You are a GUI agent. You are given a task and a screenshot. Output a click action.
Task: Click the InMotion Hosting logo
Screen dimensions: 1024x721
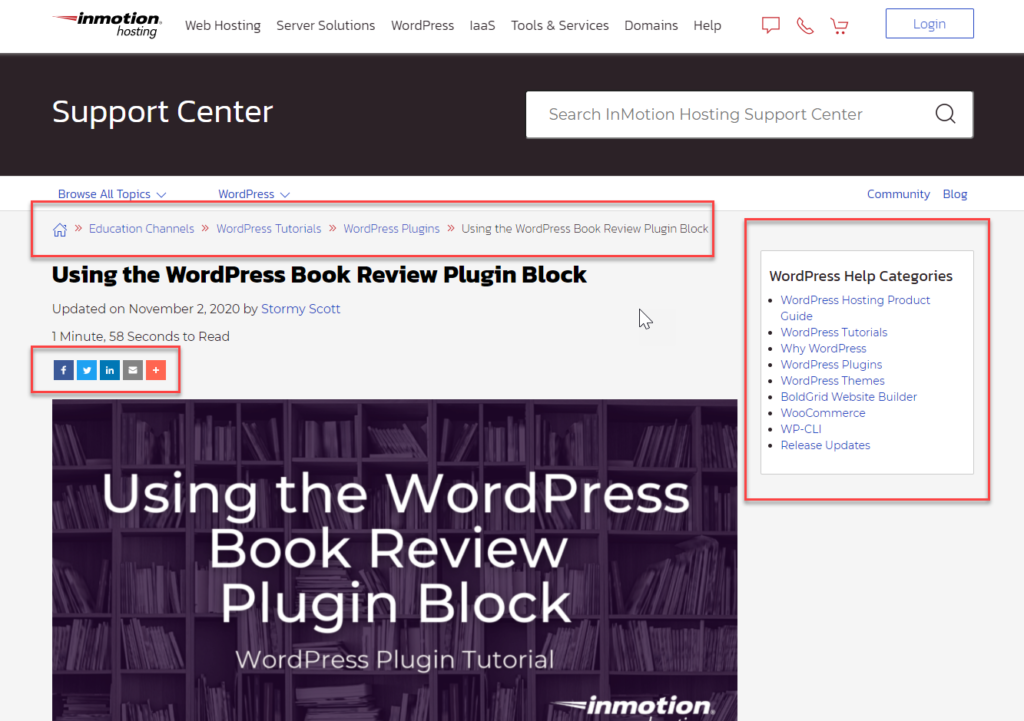tap(107, 25)
